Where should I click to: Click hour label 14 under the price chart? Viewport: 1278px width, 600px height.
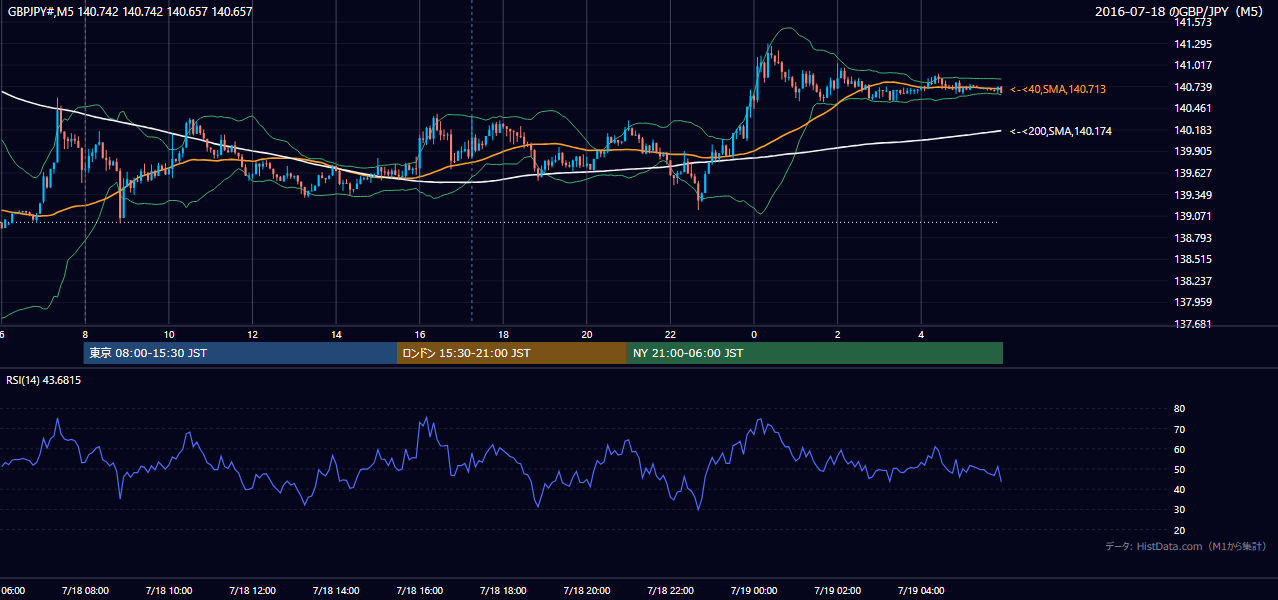point(337,334)
